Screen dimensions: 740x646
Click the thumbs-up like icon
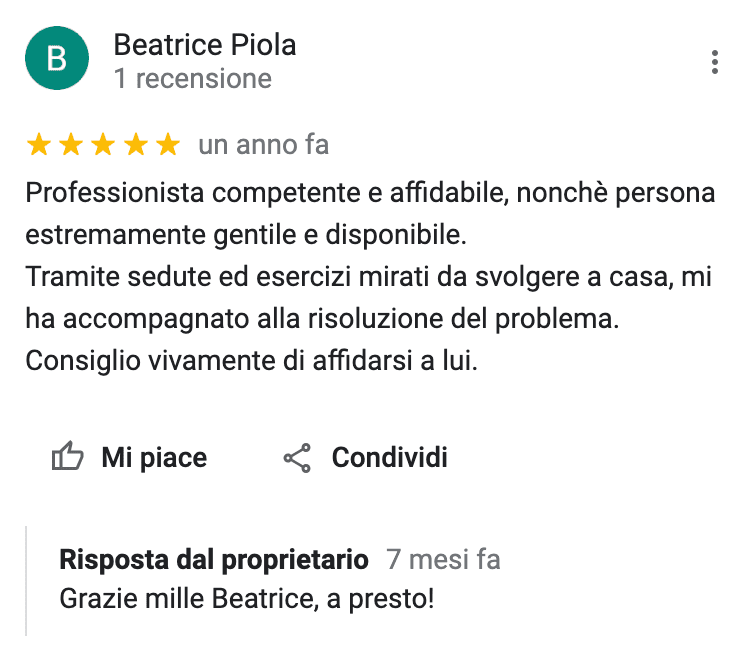click(x=67, y=458)
